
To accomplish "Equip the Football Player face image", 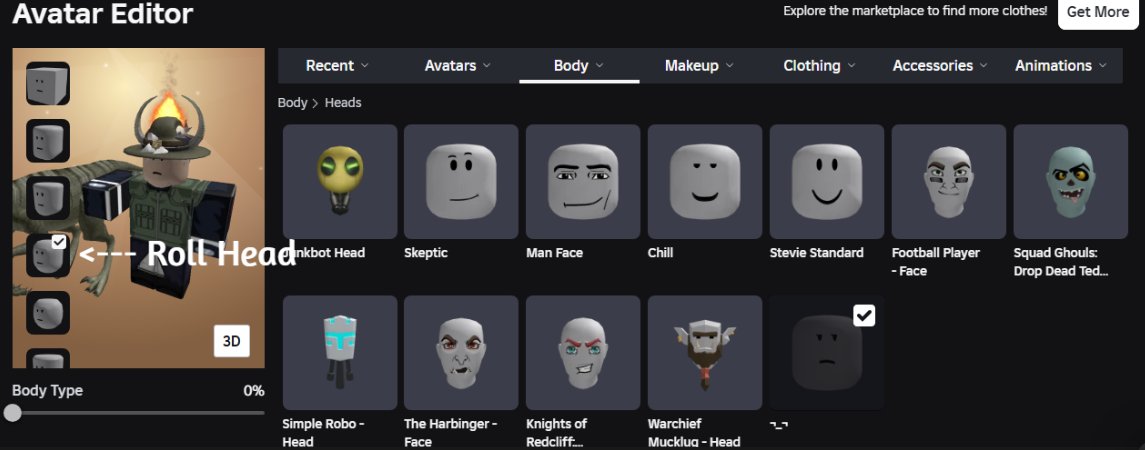I will (949, 182).
